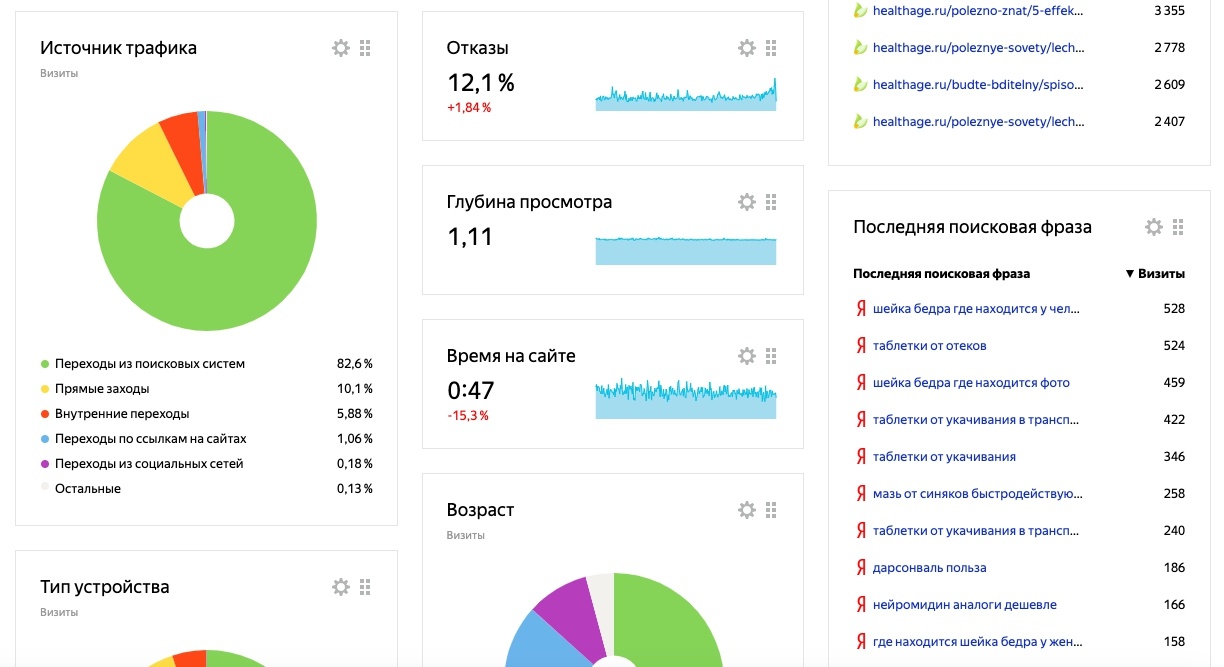Click the 'Тип устройства' widget title

point(104,587)
